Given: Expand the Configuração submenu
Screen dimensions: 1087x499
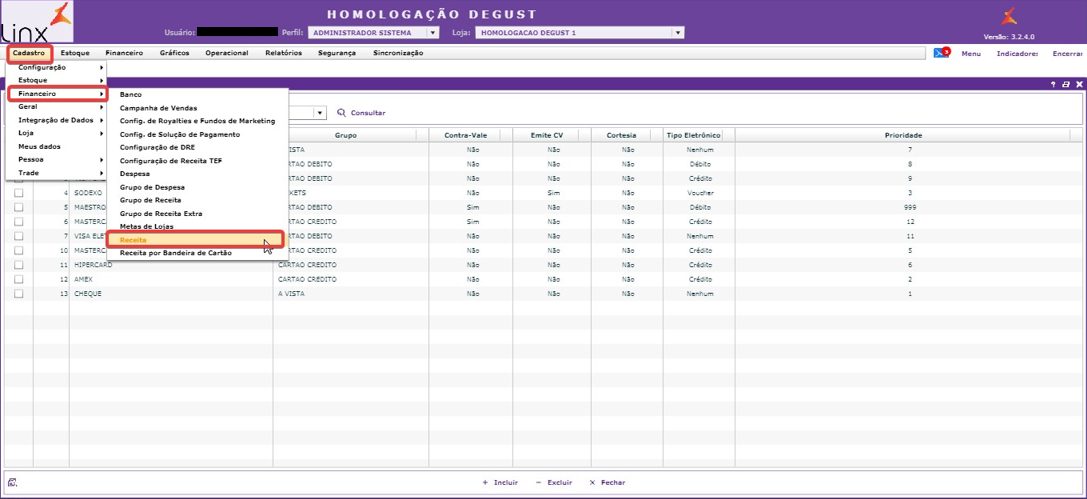Looking at the screenshot, I should tap(57, 67).
